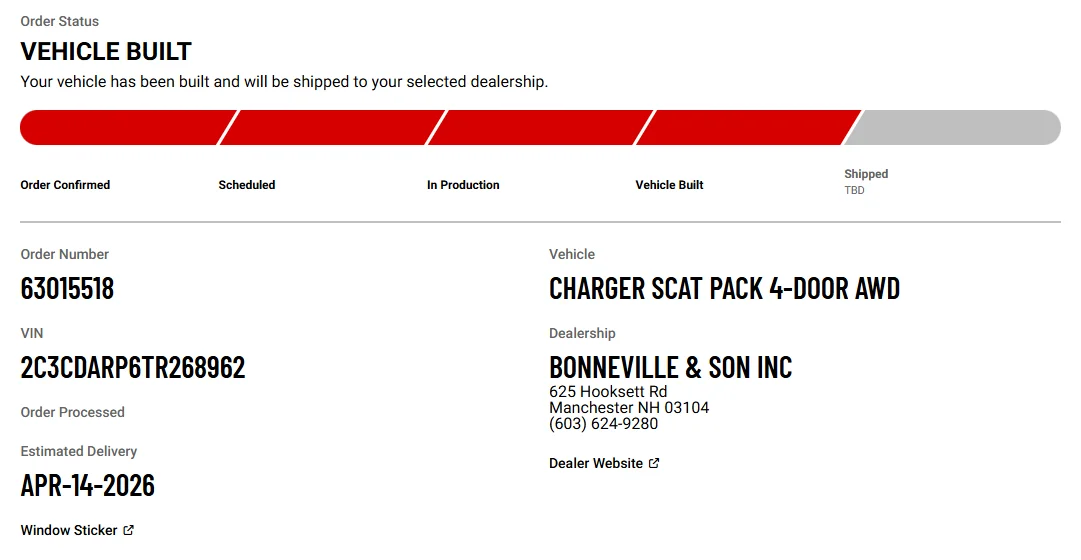This screenshot has height=560, width=1081.
Task: Click the VEHICLE BUILT status heading
Action: (106, 52)
